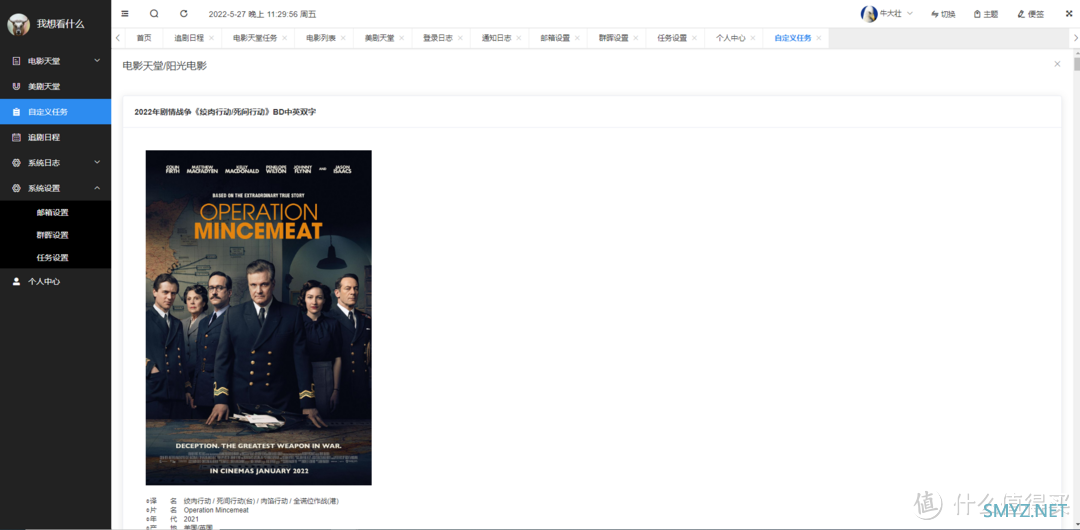Click the 电影天堂/阳光电影 panel title

pyautogui.click(x=165, y=66)
